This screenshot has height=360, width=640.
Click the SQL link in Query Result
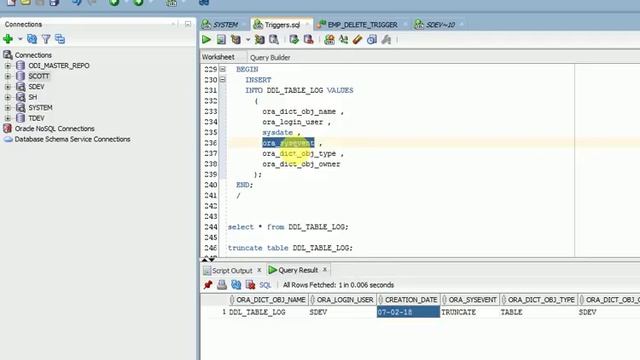(x=265, y=285)
